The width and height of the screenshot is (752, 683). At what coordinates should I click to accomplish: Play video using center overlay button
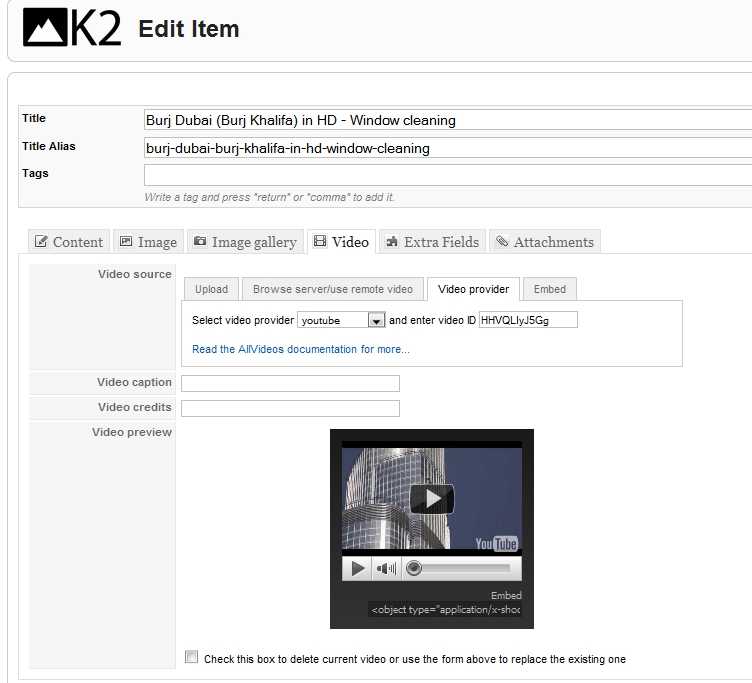432,499
